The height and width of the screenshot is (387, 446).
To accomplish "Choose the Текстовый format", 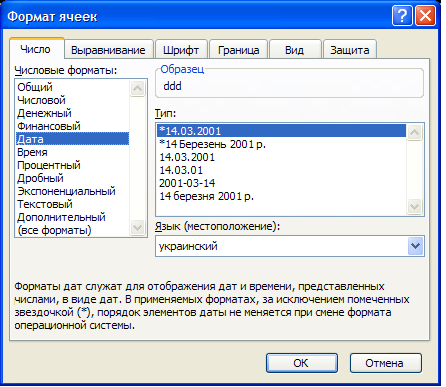I will coord(73,204).
